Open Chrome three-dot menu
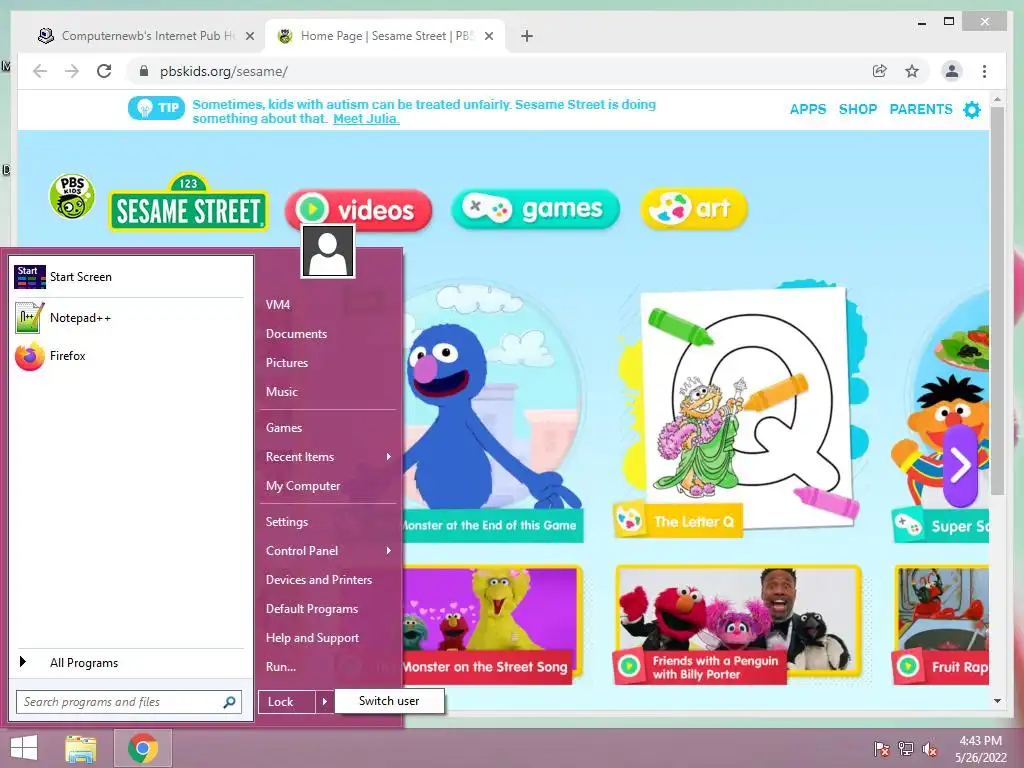Screen dimensions: 1024x768 click(984, 71)
